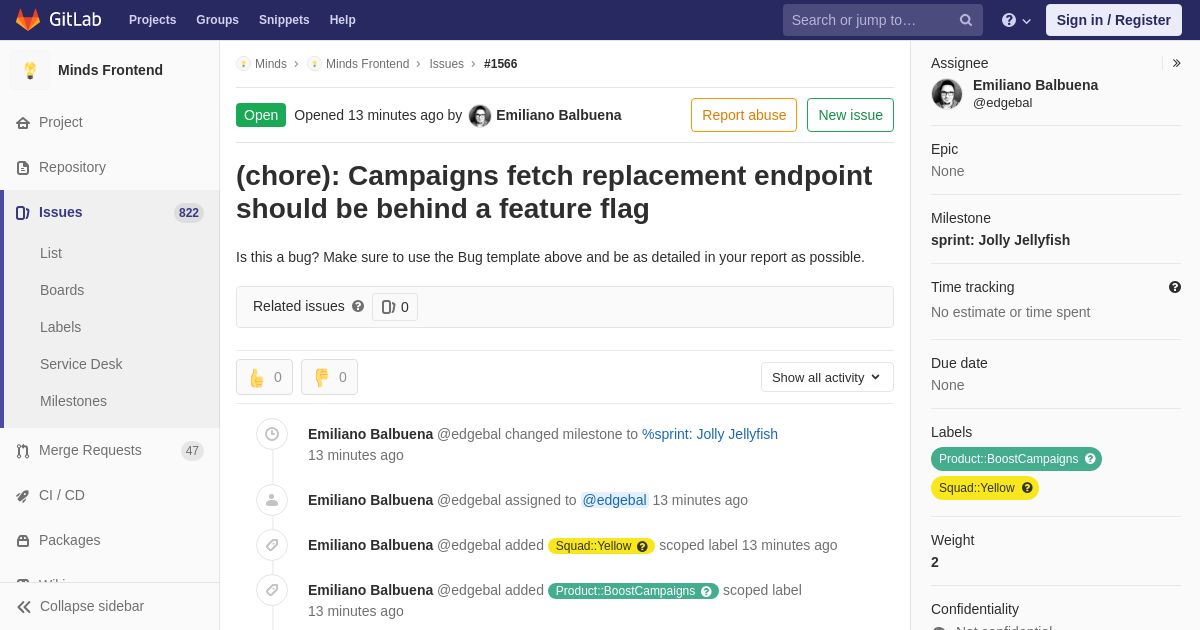Click the Collapse sidebar double-arrow icon
Viewport: 1200px width, 630px height.
pos(24,607)
